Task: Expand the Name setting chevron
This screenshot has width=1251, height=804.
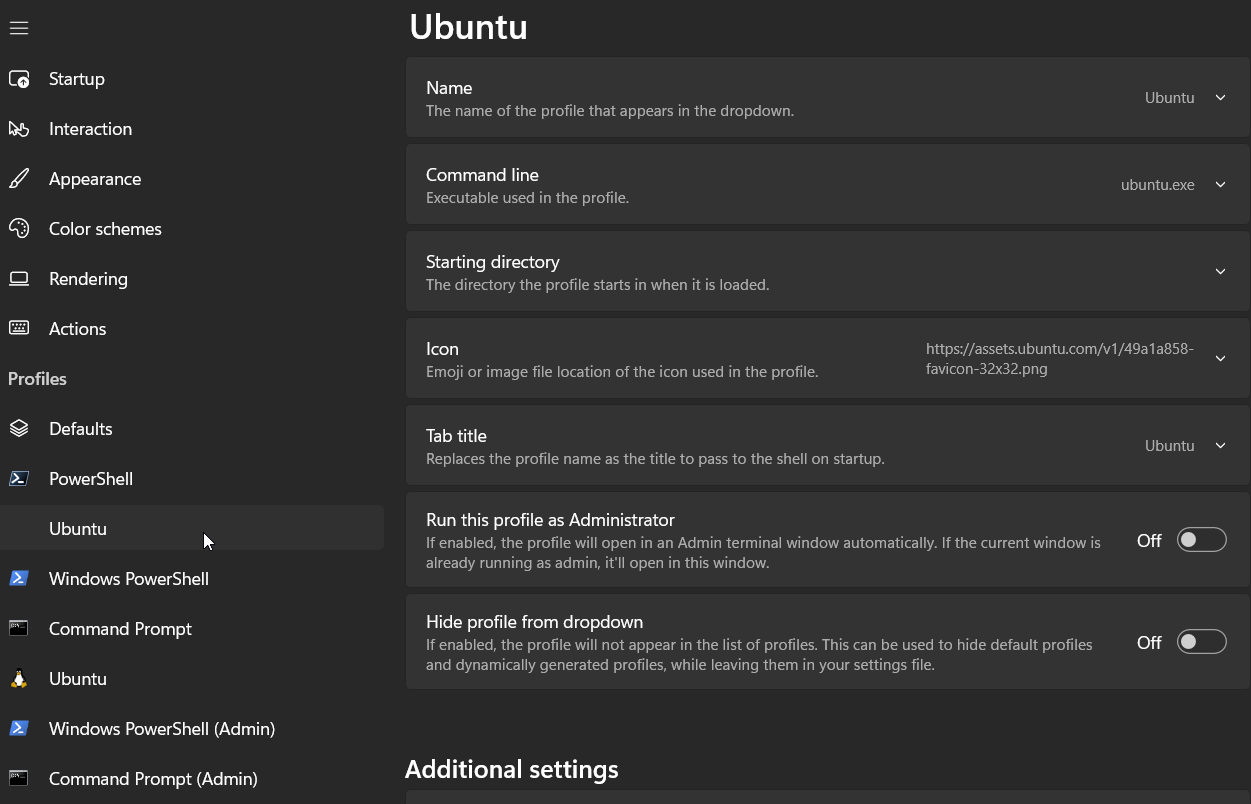Action: pos(1220,98)
